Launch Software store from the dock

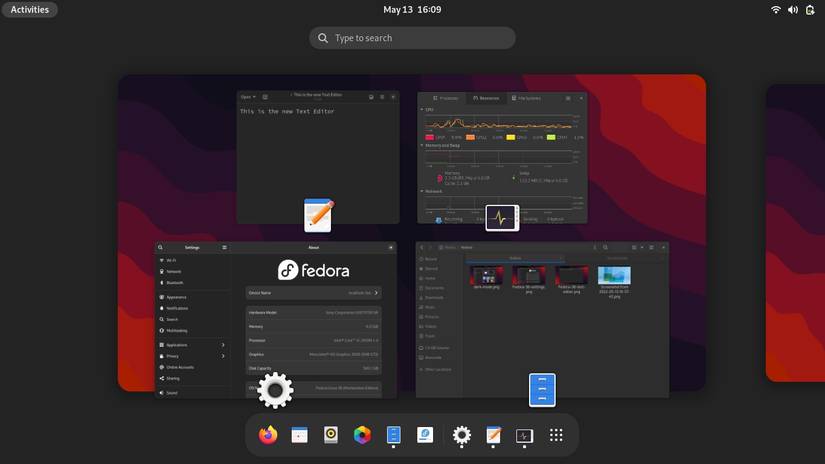(x=425, y=435)
